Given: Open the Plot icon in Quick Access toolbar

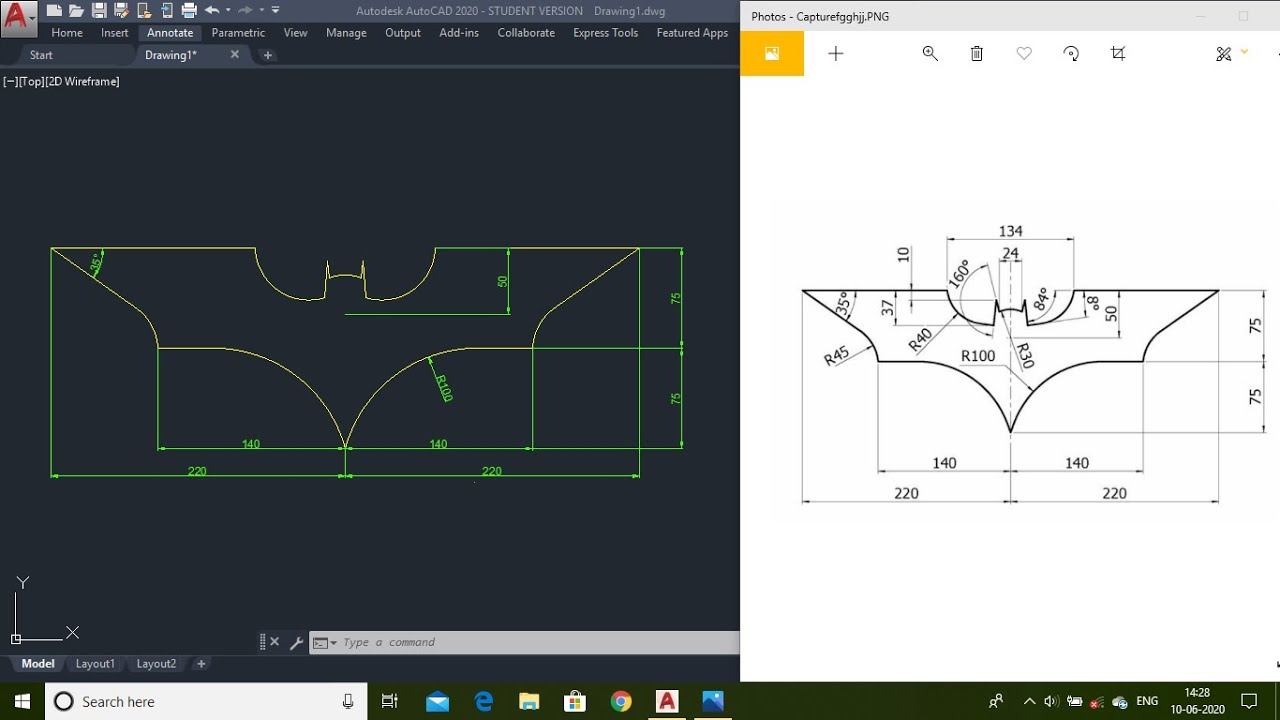Looking at the screenshot, I should [189, 10].
